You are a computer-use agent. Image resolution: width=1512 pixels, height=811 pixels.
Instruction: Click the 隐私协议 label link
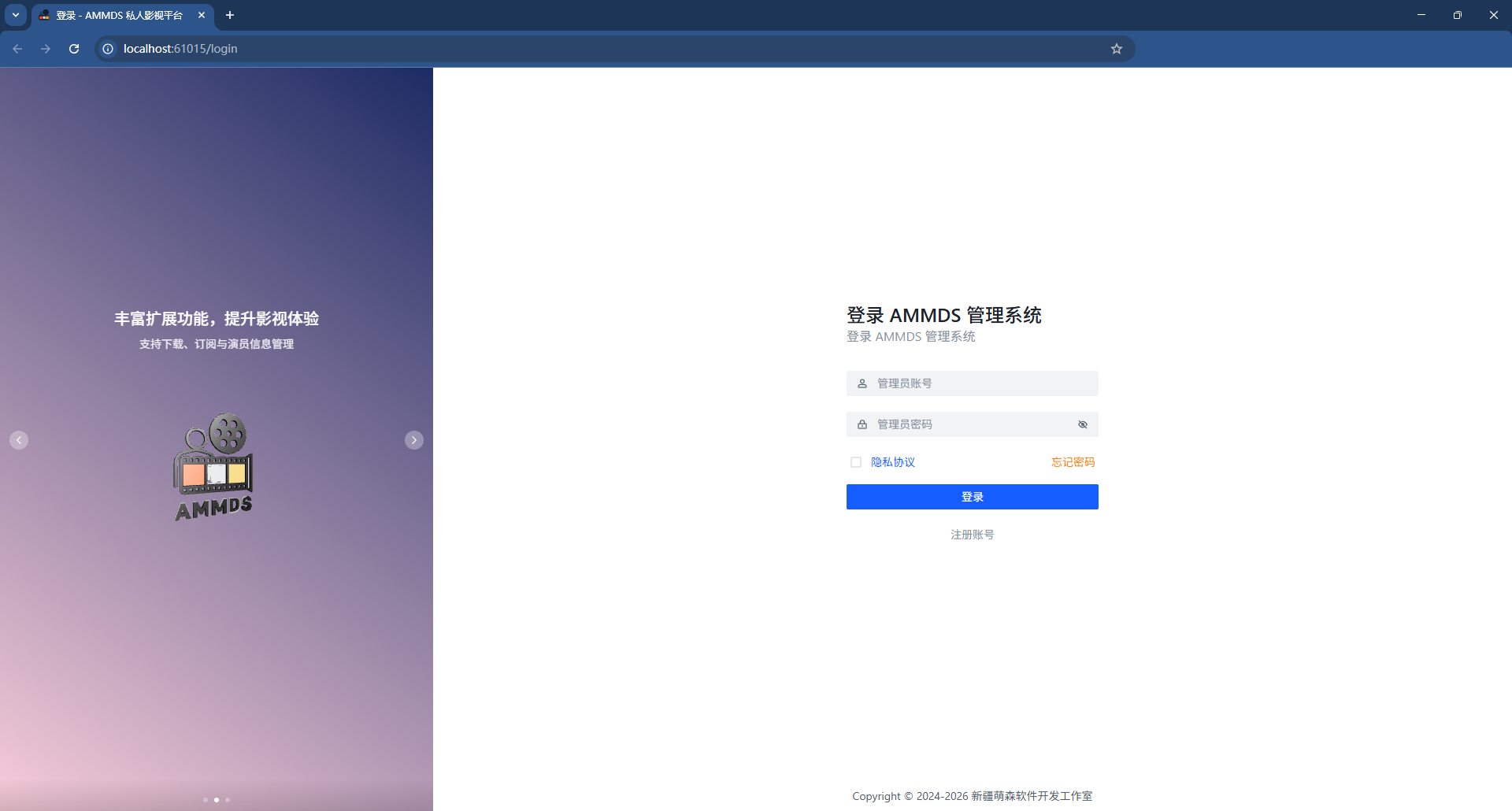pyautogui.click(x=892, y=462)
